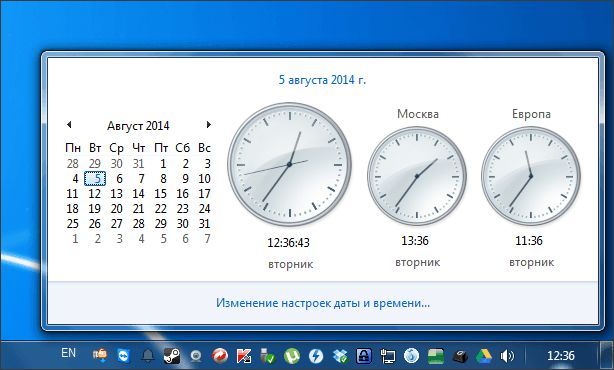
Task: Click the 'Пн' weekday header
Action: [x=73, y=148]
